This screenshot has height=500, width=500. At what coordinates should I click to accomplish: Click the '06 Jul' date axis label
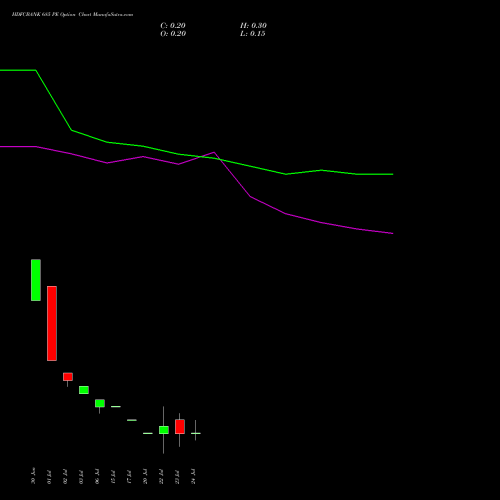coord(97,477)
